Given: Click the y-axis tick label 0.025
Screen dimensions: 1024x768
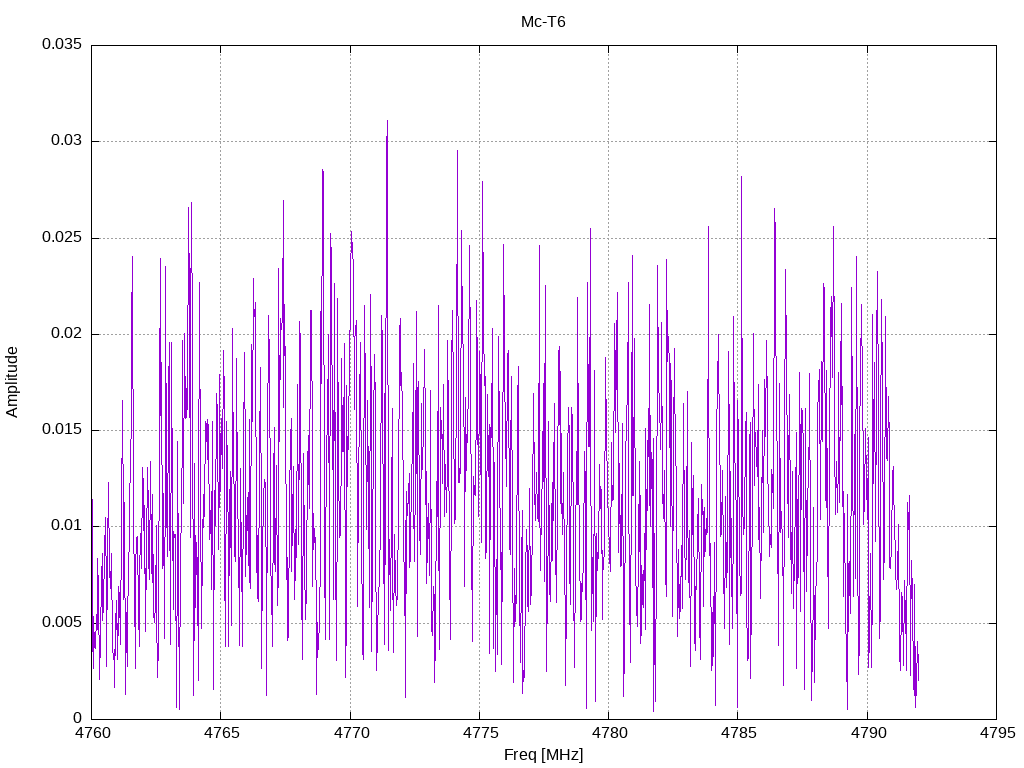Looking at the screenshot, I should tap(62, 237).
